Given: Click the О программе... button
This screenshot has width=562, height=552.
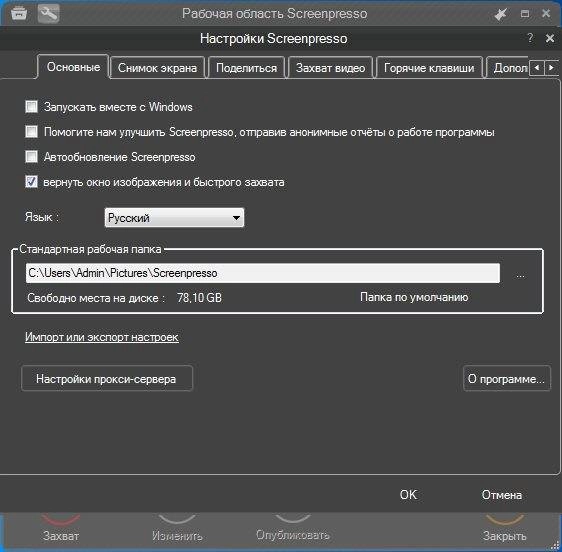Looking at the screenshot, I should point(506,379).
